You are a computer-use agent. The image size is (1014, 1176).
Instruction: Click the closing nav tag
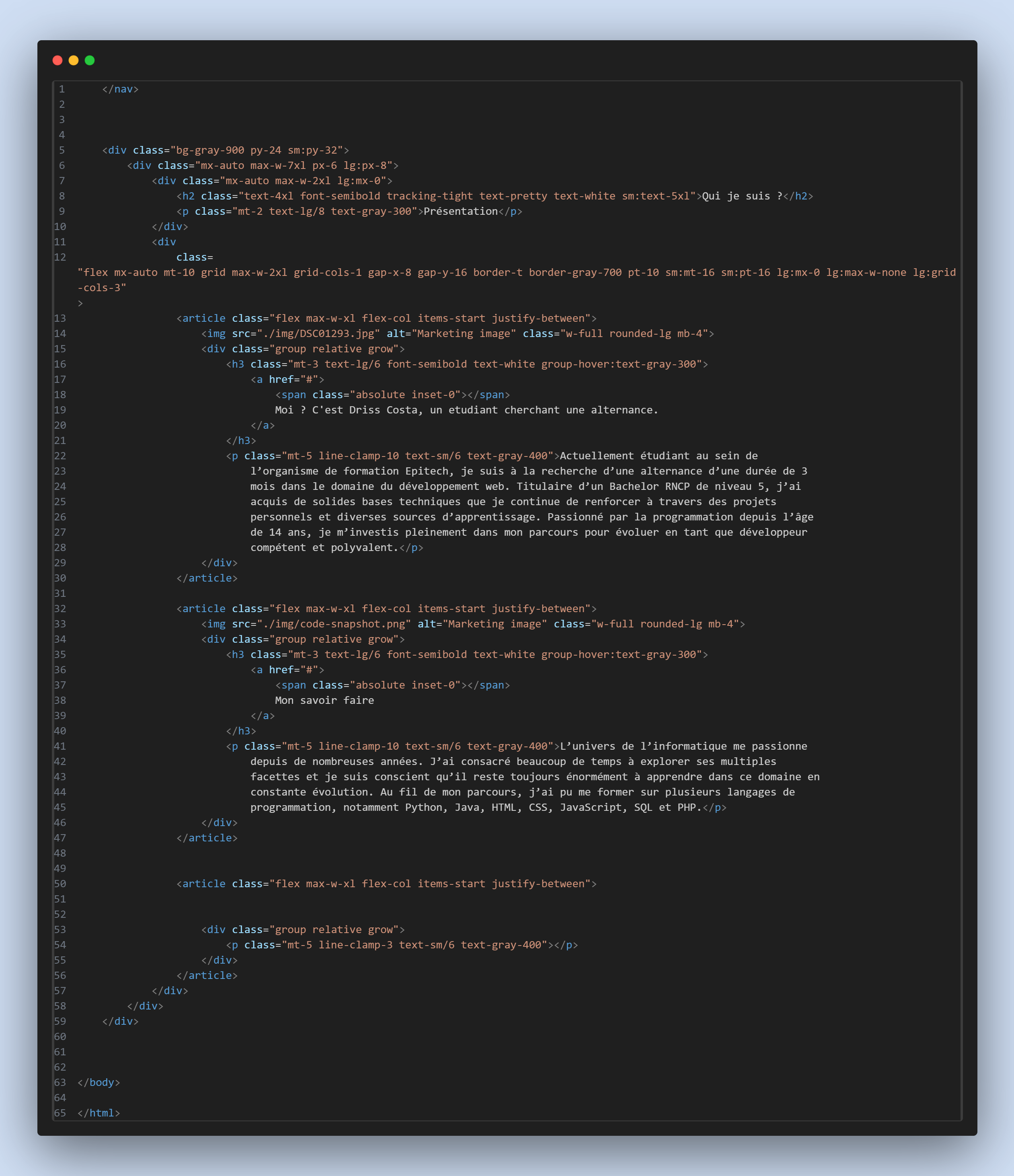(x=120, y=89)
